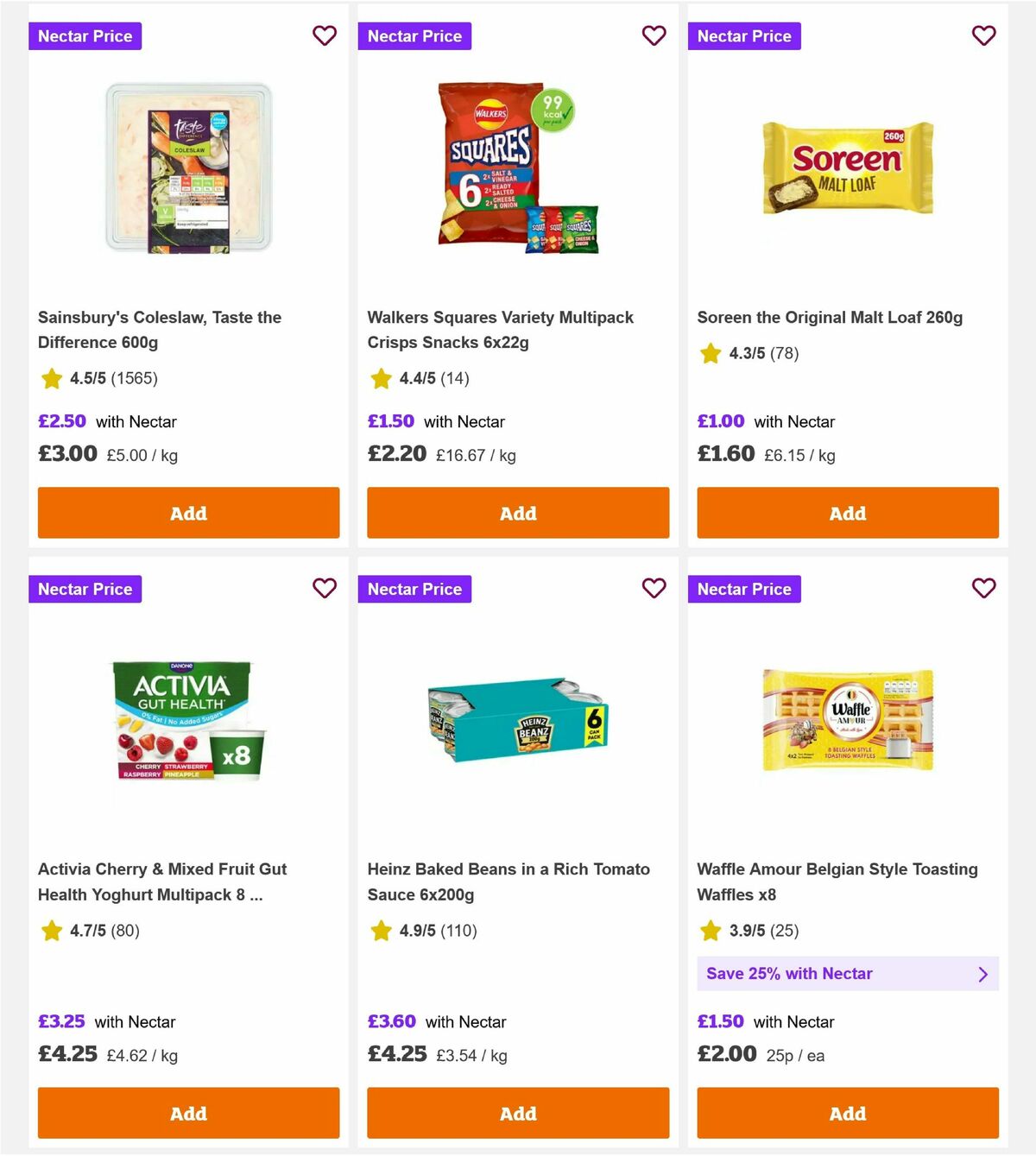Add Walkers Squares Variety Multipack to basket
This screenshot has width=1036, height=1156.
517,513
